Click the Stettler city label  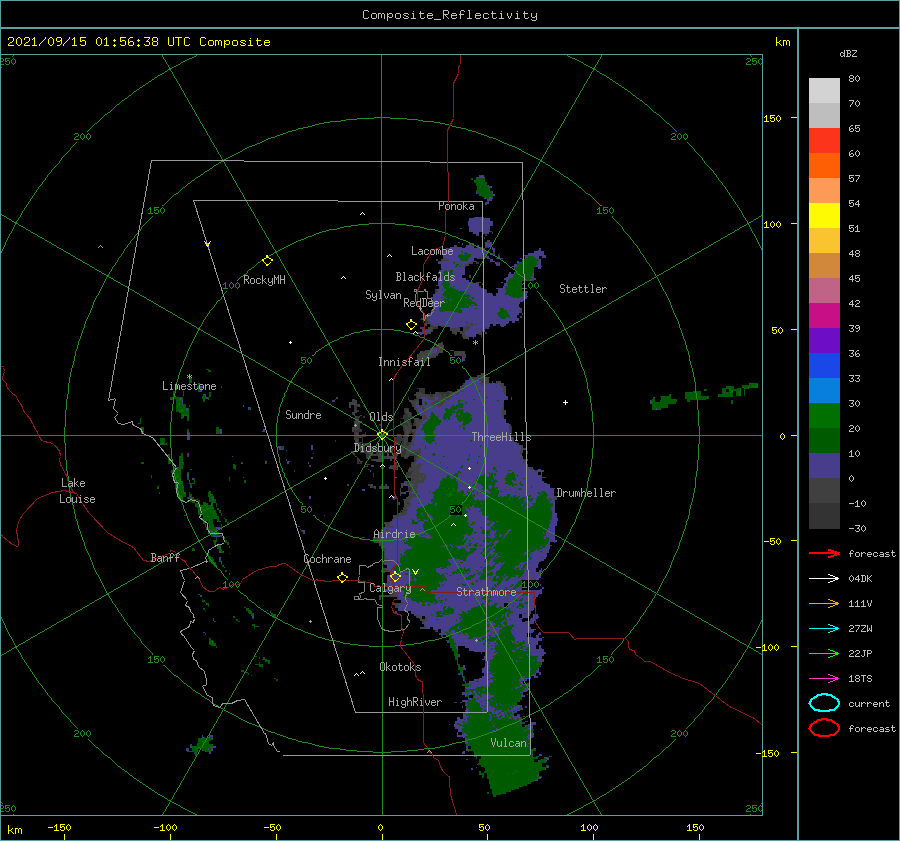coord(583,289)
